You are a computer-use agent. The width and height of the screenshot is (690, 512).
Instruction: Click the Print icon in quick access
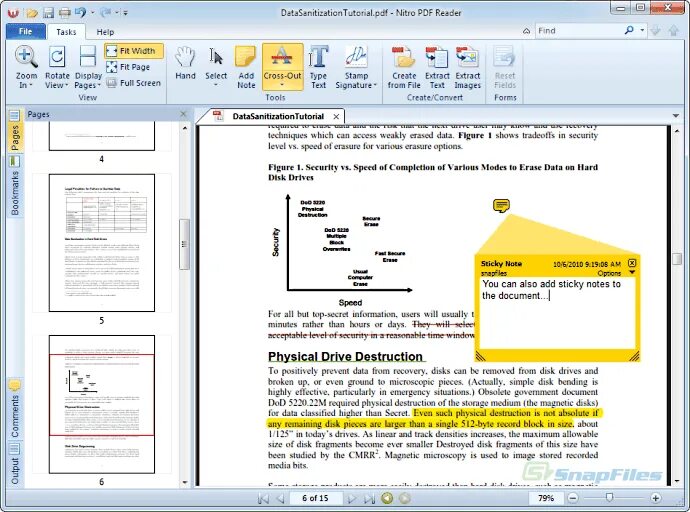tap(65, 13)
